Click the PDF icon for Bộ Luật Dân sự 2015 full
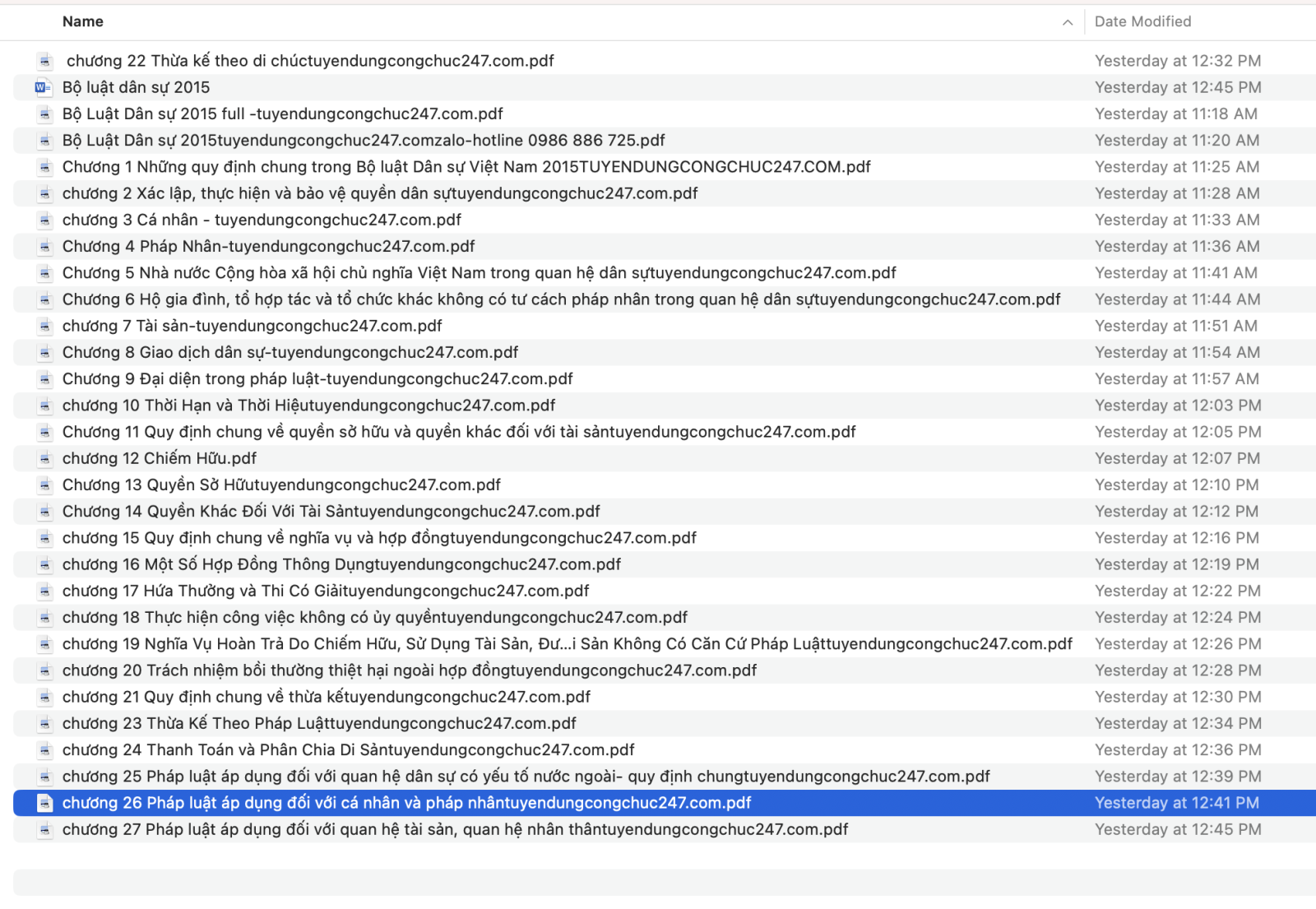The height and width of the screenshot is (909, 1316). (x=45, y=114)
